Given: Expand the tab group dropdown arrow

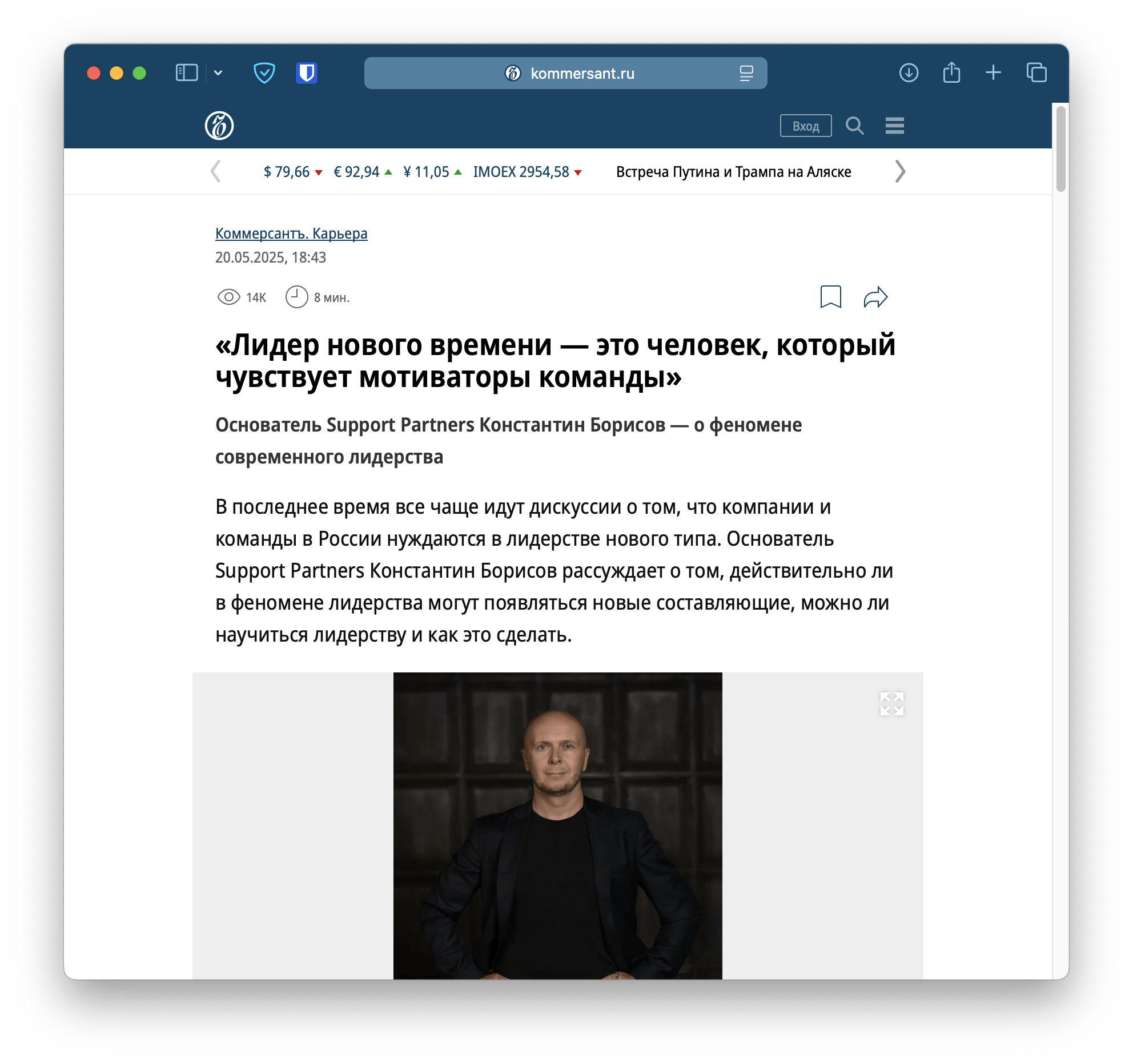Looking at the screenshot, I should coord(218,73).
